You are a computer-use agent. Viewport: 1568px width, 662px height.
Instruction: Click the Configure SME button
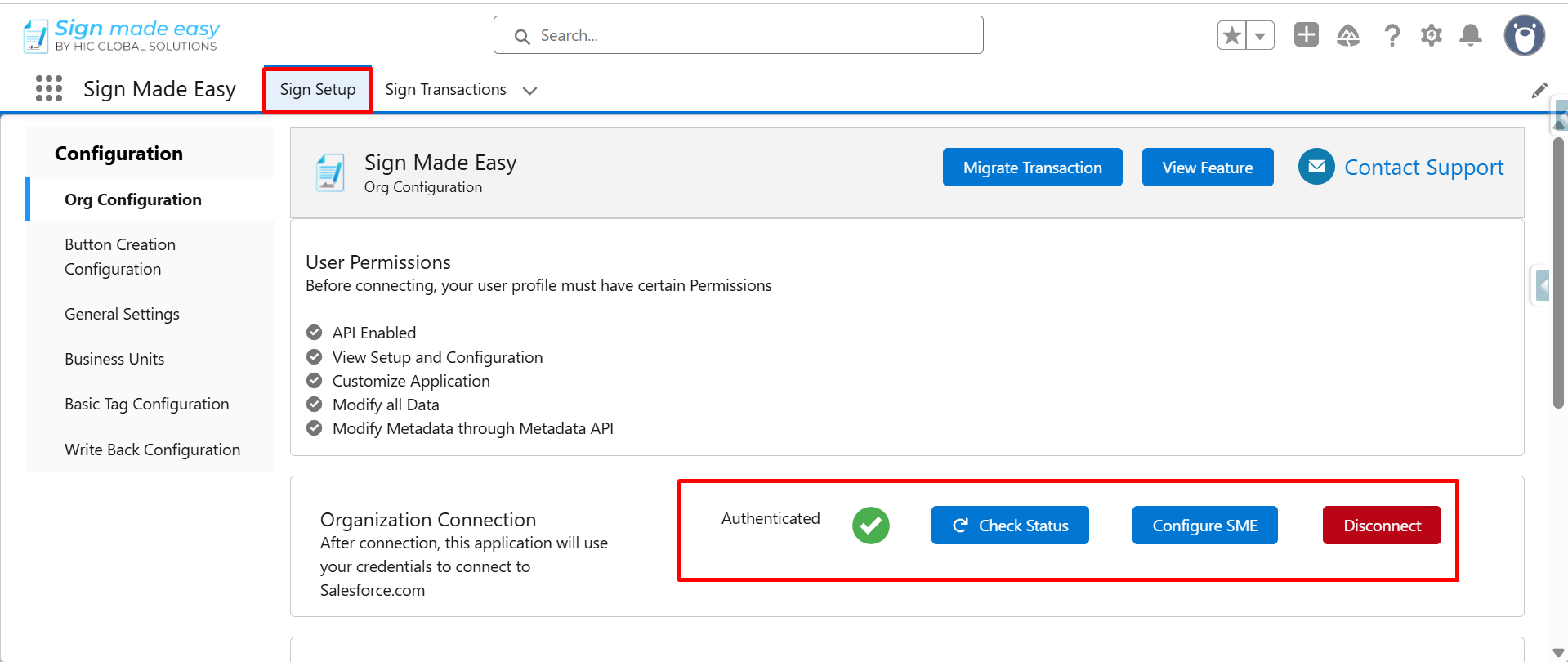(1204, 525)
